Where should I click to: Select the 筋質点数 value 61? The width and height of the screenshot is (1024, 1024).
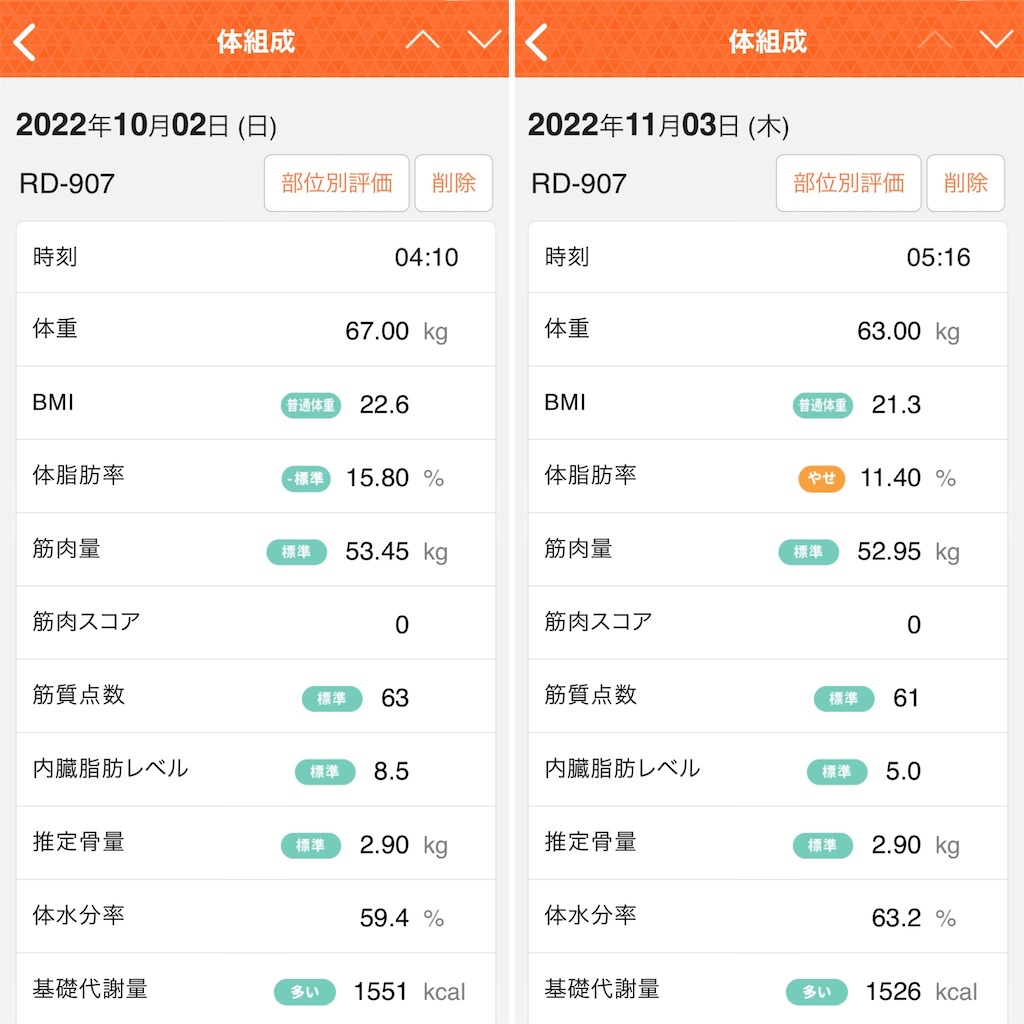pyautogui.click(x=906, y=698)
